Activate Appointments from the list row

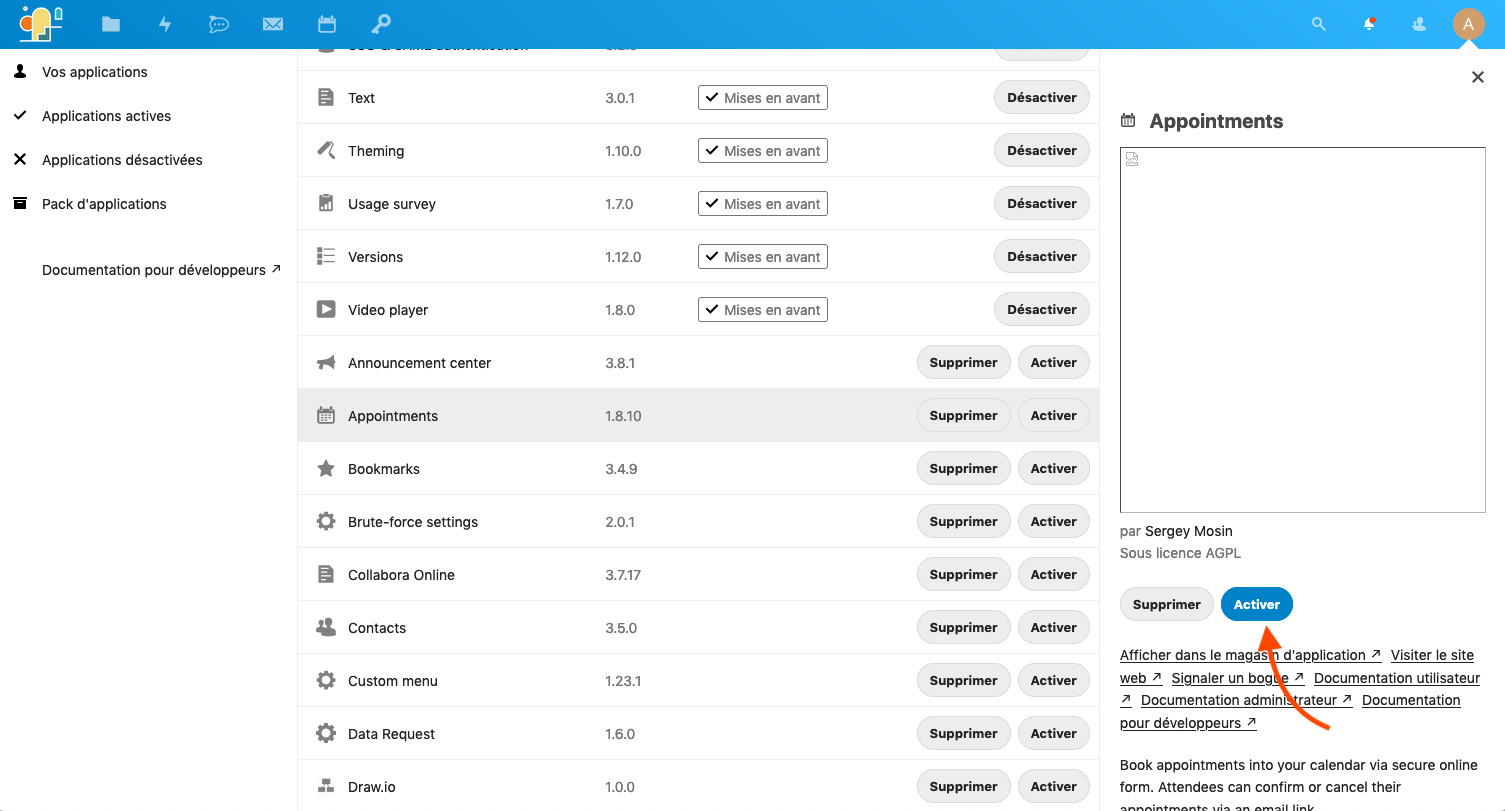(1054, 415)
